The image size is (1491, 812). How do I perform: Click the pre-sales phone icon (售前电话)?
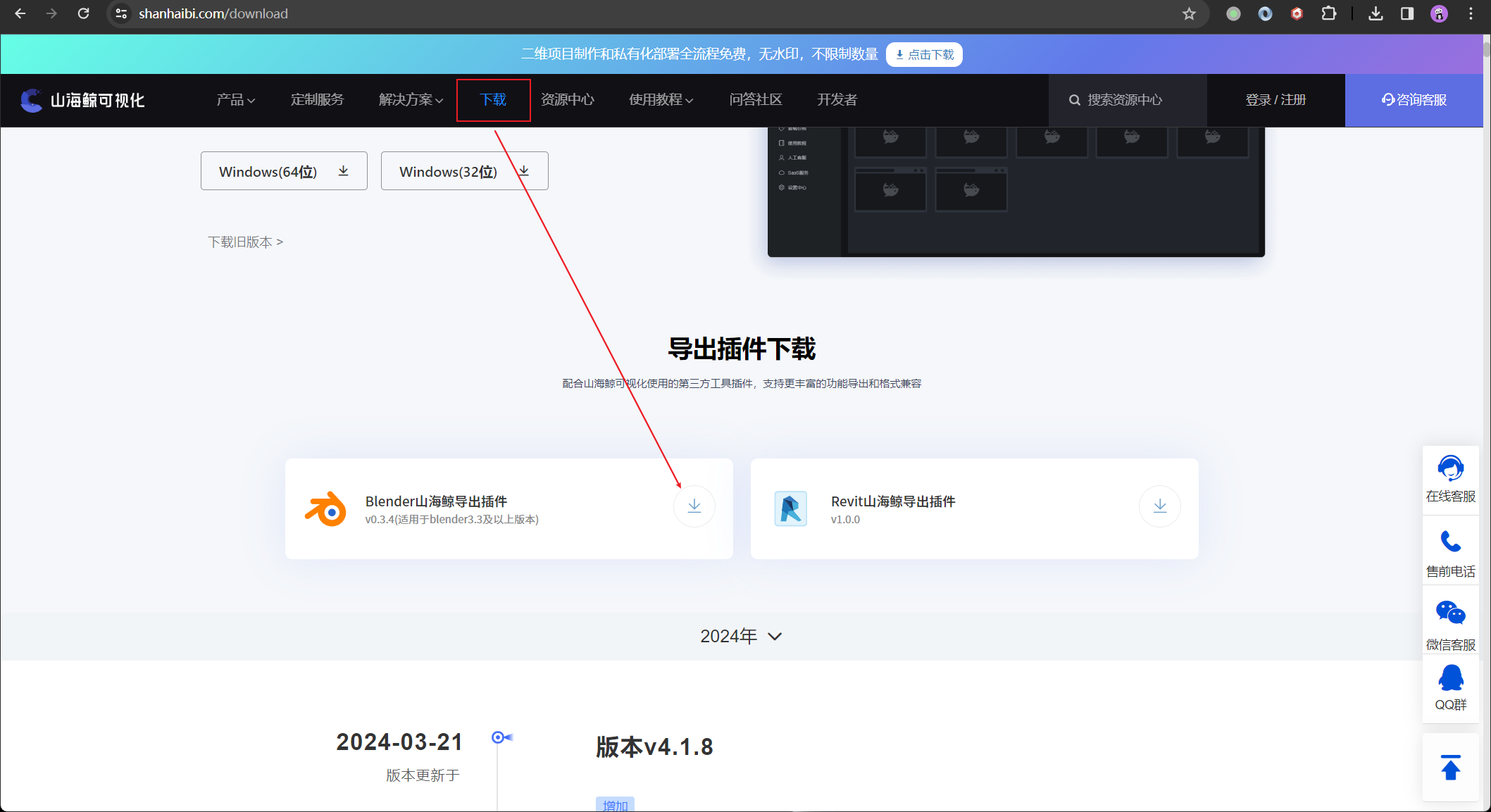1450,542
